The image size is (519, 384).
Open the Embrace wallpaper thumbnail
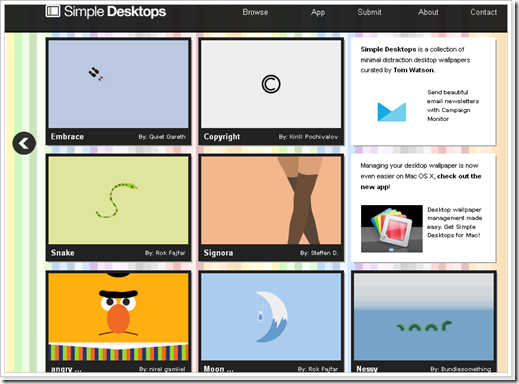(118, 84)
